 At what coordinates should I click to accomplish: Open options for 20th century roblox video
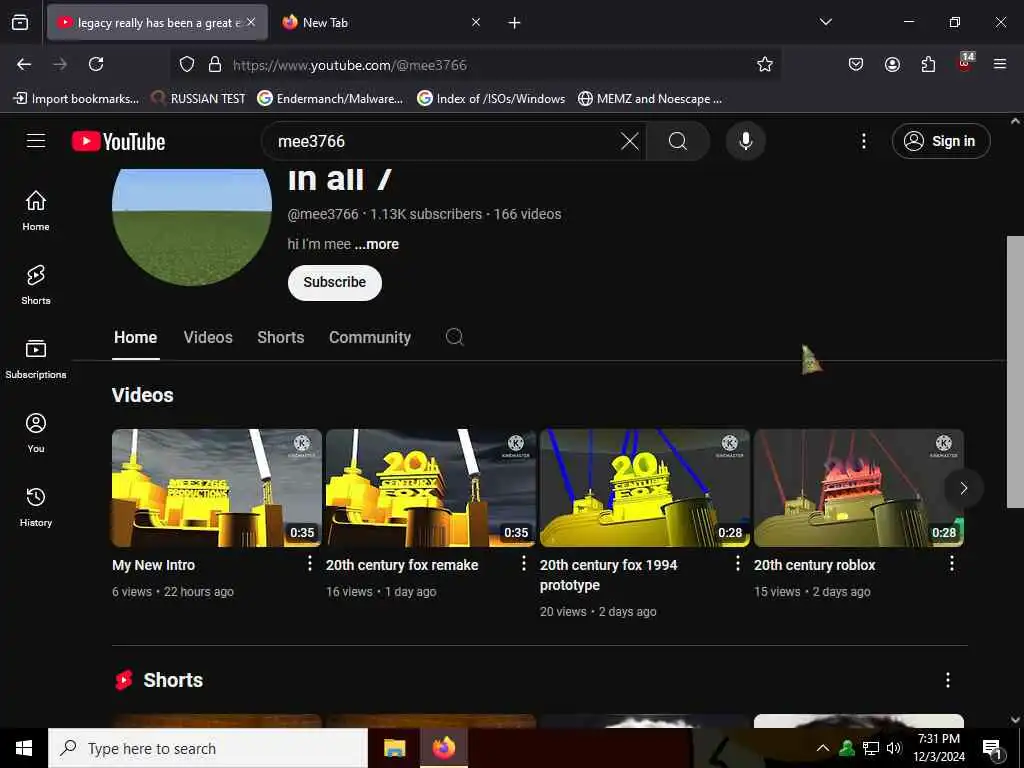(952, 564)
